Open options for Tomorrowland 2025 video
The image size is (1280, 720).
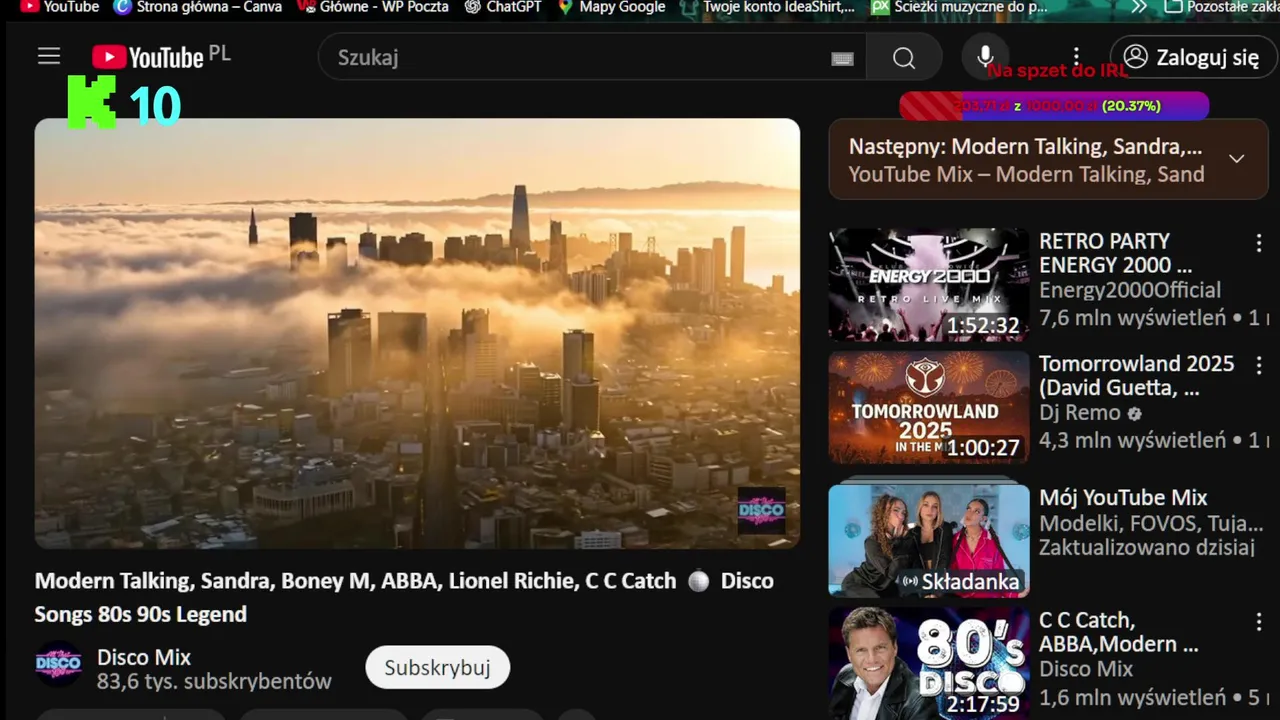pos(1258,366)
